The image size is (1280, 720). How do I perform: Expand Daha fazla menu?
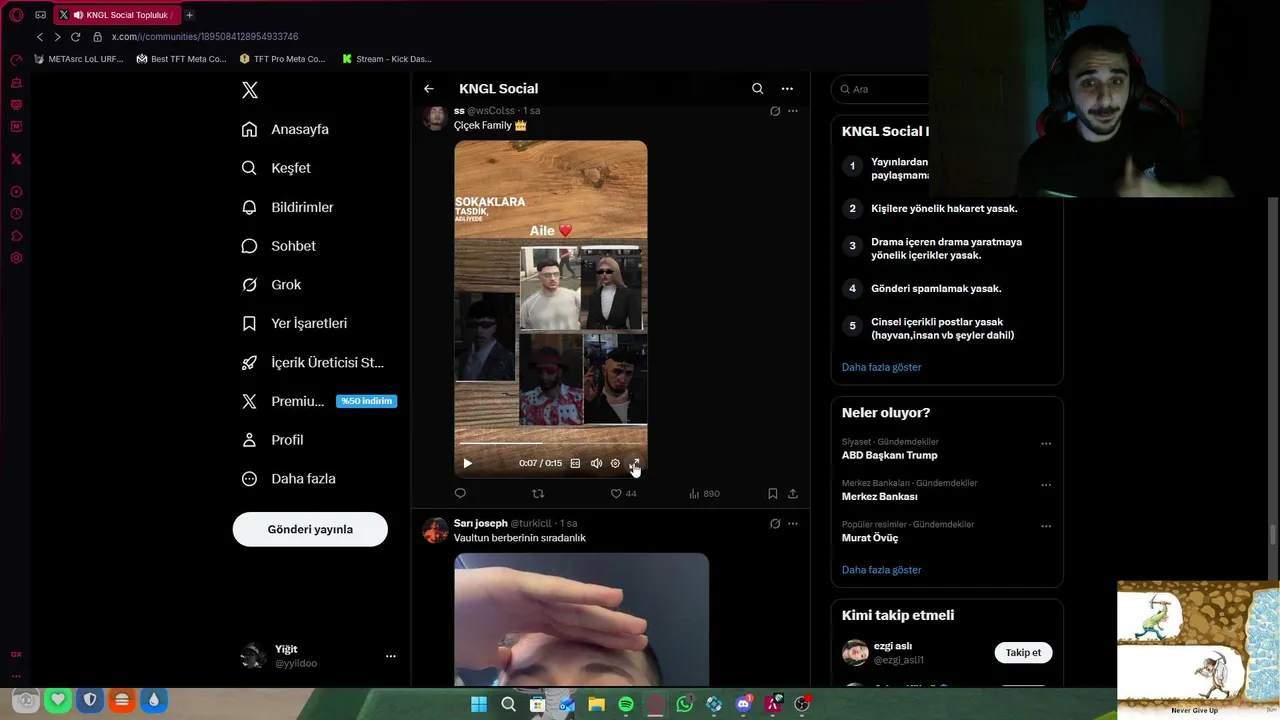coord(289,479)
